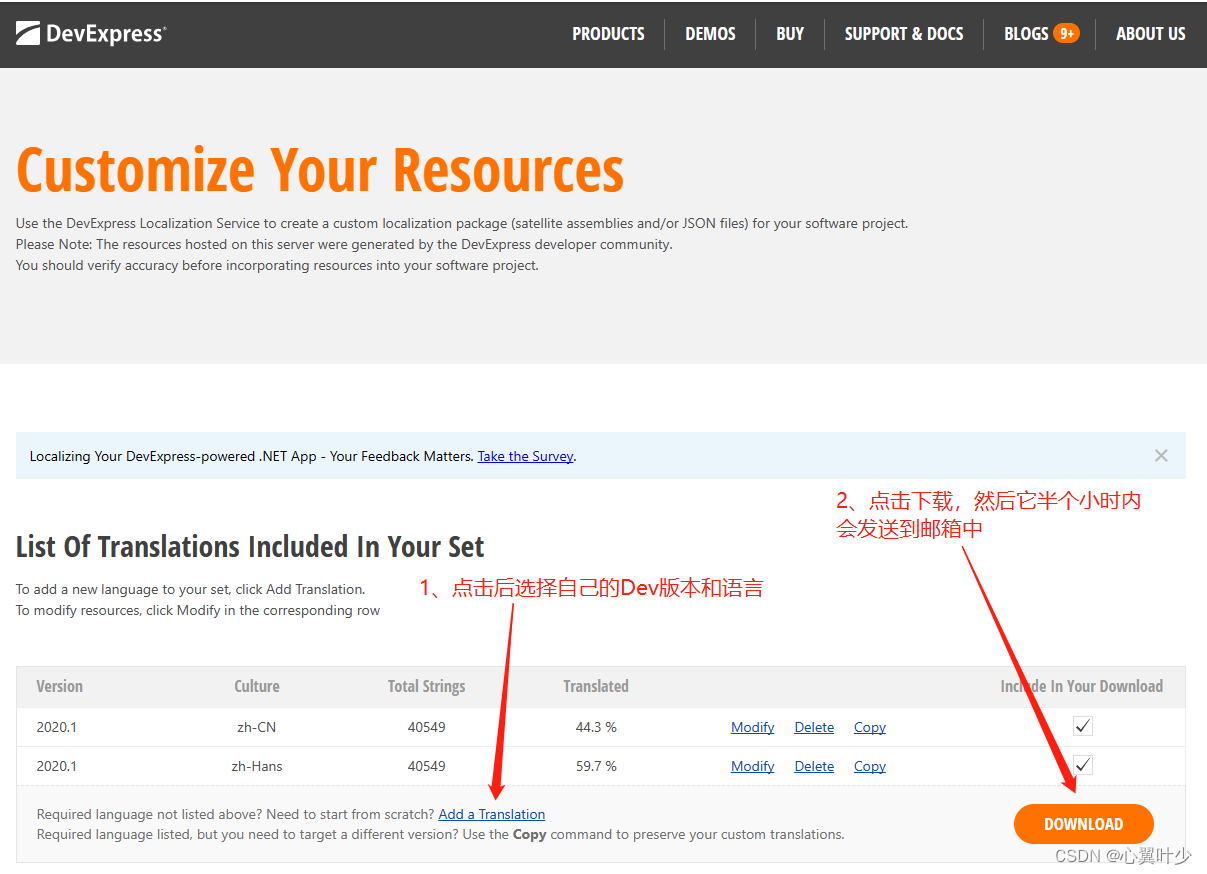Select the zh-CN culture cell

tap(257, 727)
